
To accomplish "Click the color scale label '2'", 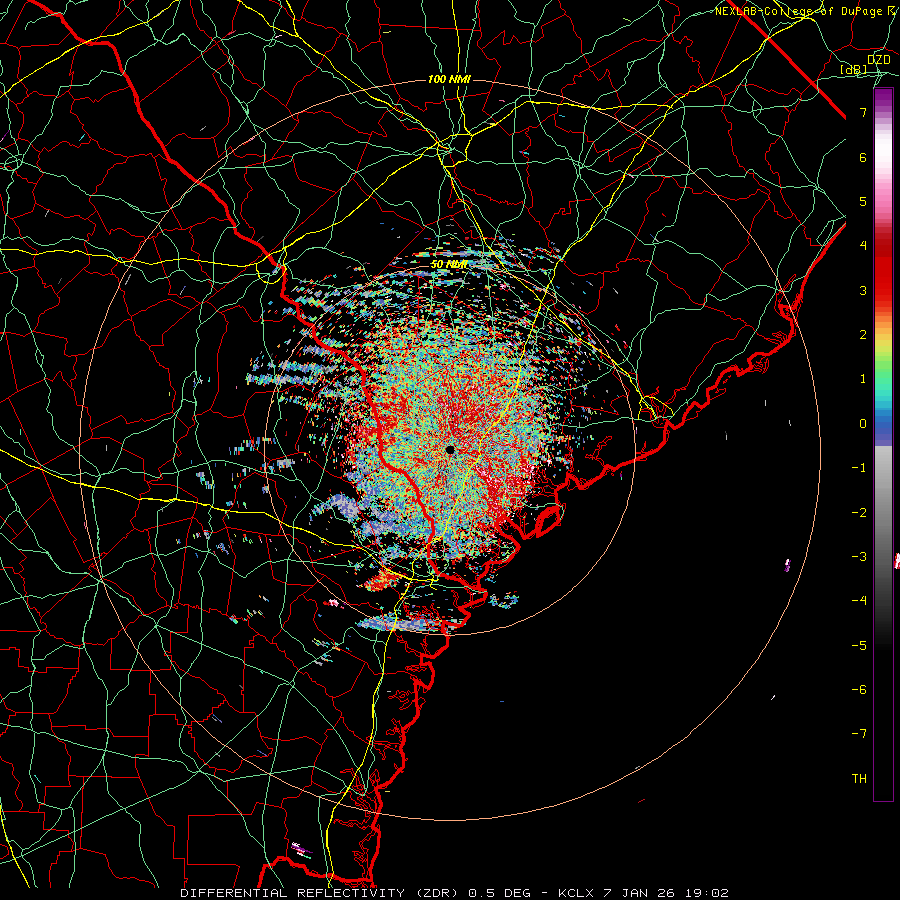I will (x=863, y=335).
